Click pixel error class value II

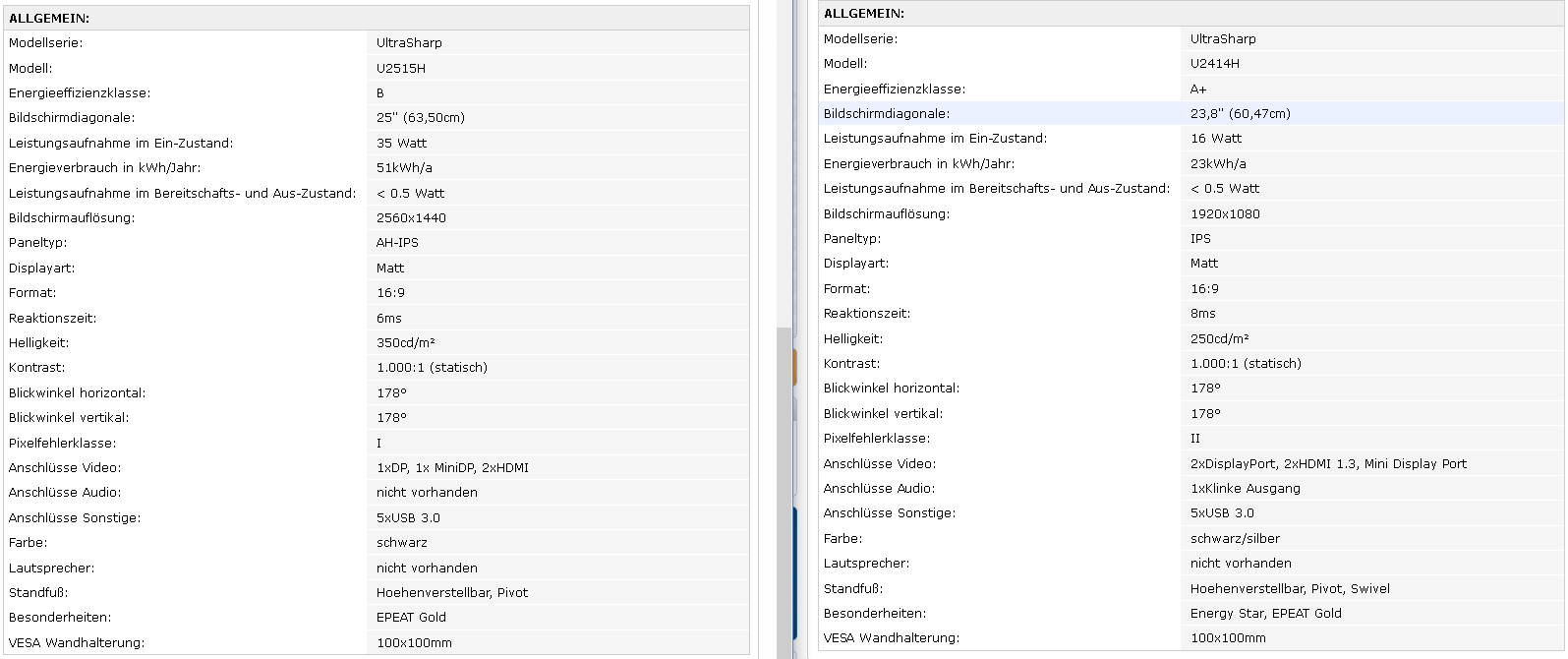(x=1195, y=438)
